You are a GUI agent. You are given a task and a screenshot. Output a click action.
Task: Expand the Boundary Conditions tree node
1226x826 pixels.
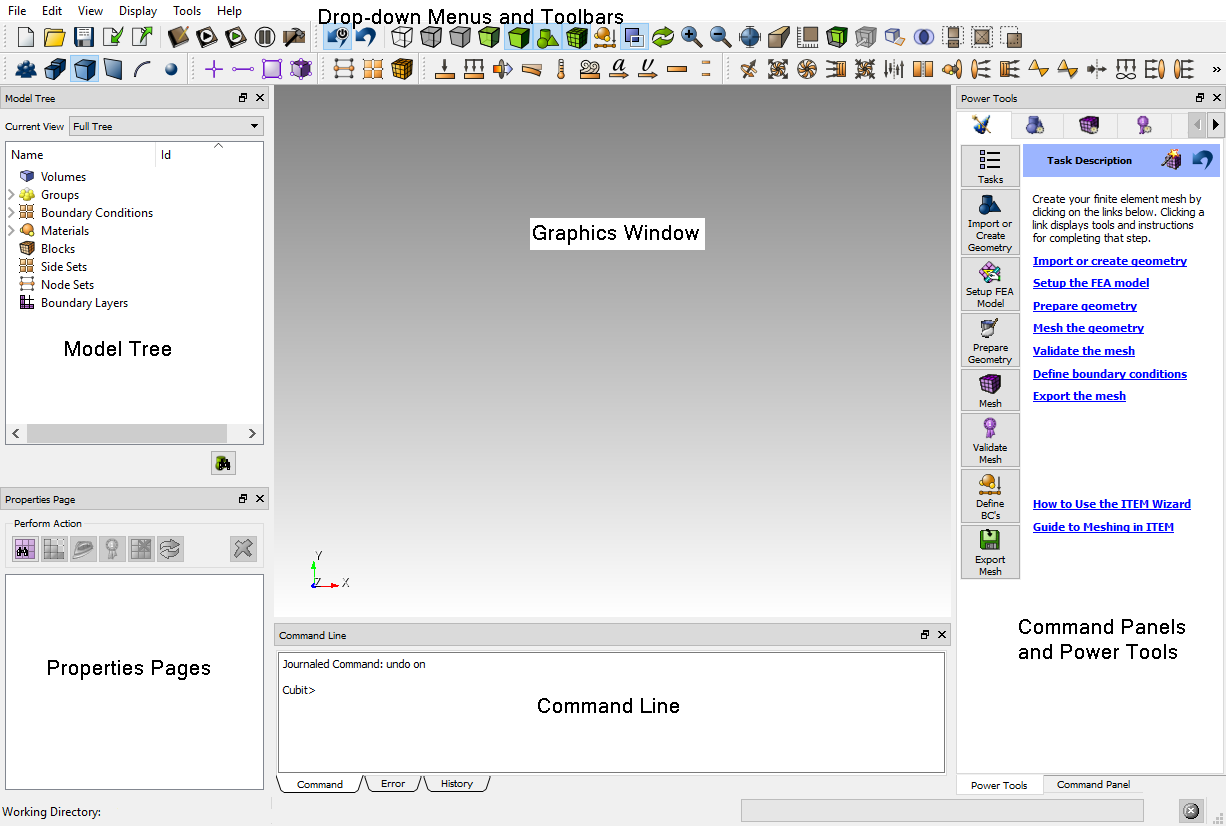click(12, 213)
